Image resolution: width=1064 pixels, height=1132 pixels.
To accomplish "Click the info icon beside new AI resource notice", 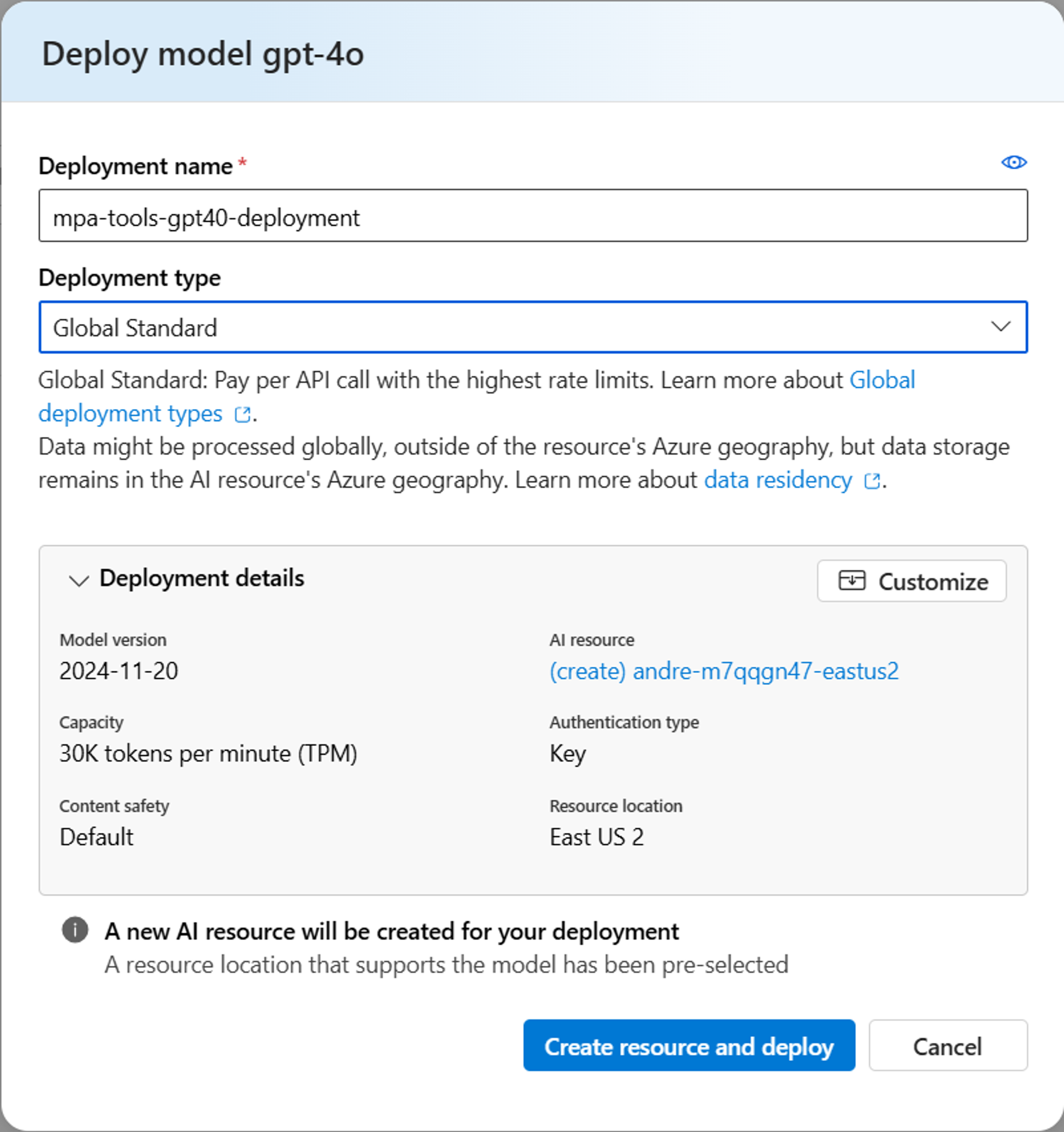I will 75,930.
